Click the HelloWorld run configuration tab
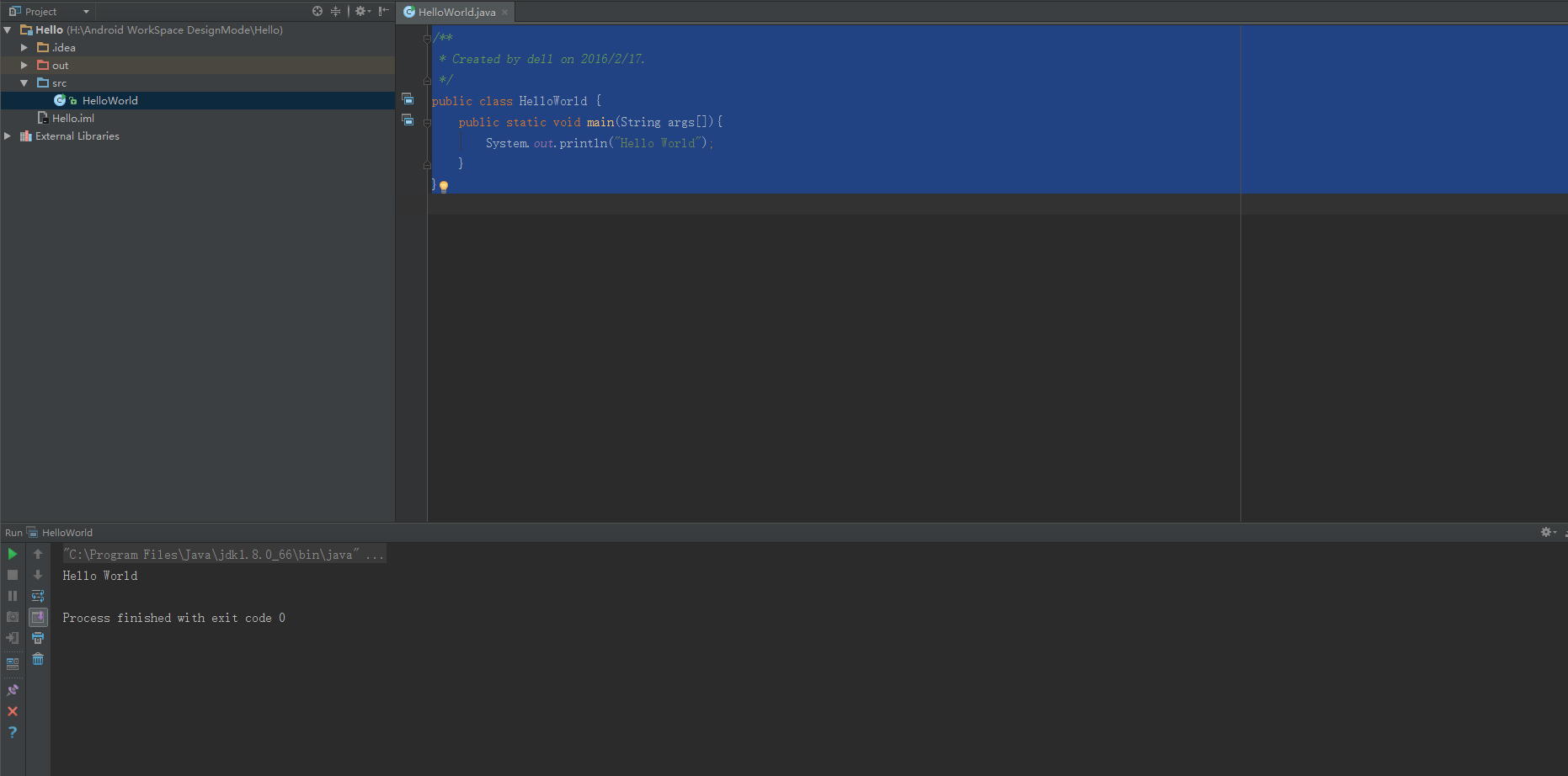This screenshot has width=1568, height=776. [60, 532]
